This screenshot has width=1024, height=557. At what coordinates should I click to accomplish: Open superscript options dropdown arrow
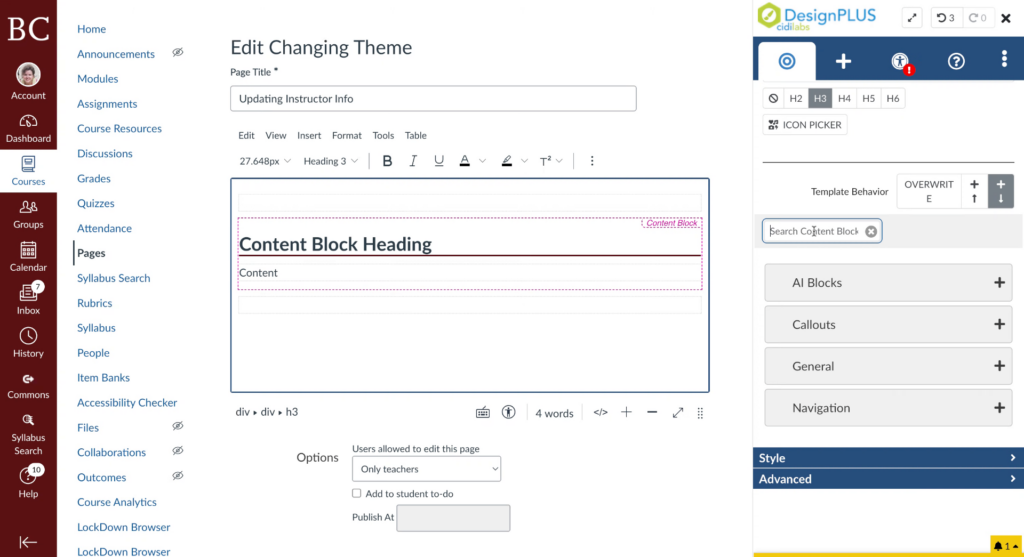coord(560,161)
